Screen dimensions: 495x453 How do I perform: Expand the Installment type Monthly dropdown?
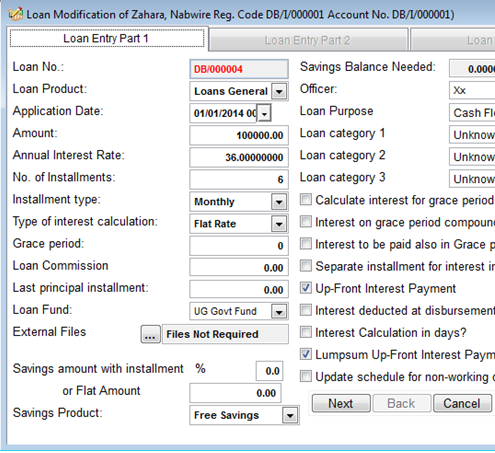[x=279, y=202]
